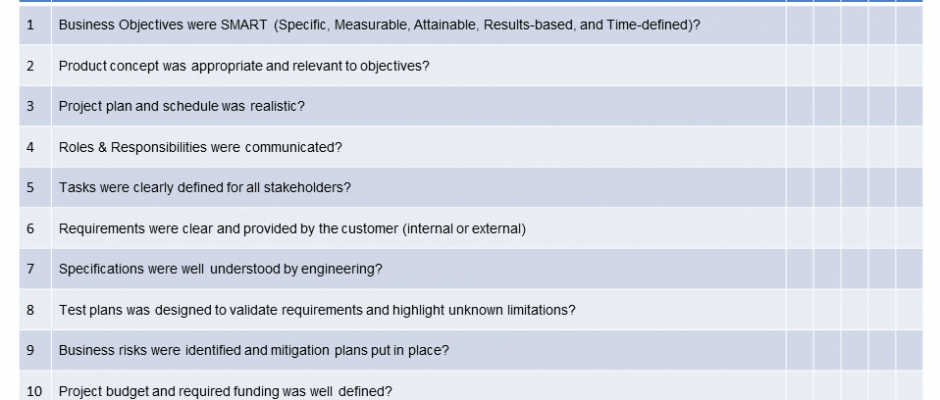Click the Tasks were clearly defined question
The height and width of the screenshot is (400, 940).
pyautogui.click(x=204, y=187)
